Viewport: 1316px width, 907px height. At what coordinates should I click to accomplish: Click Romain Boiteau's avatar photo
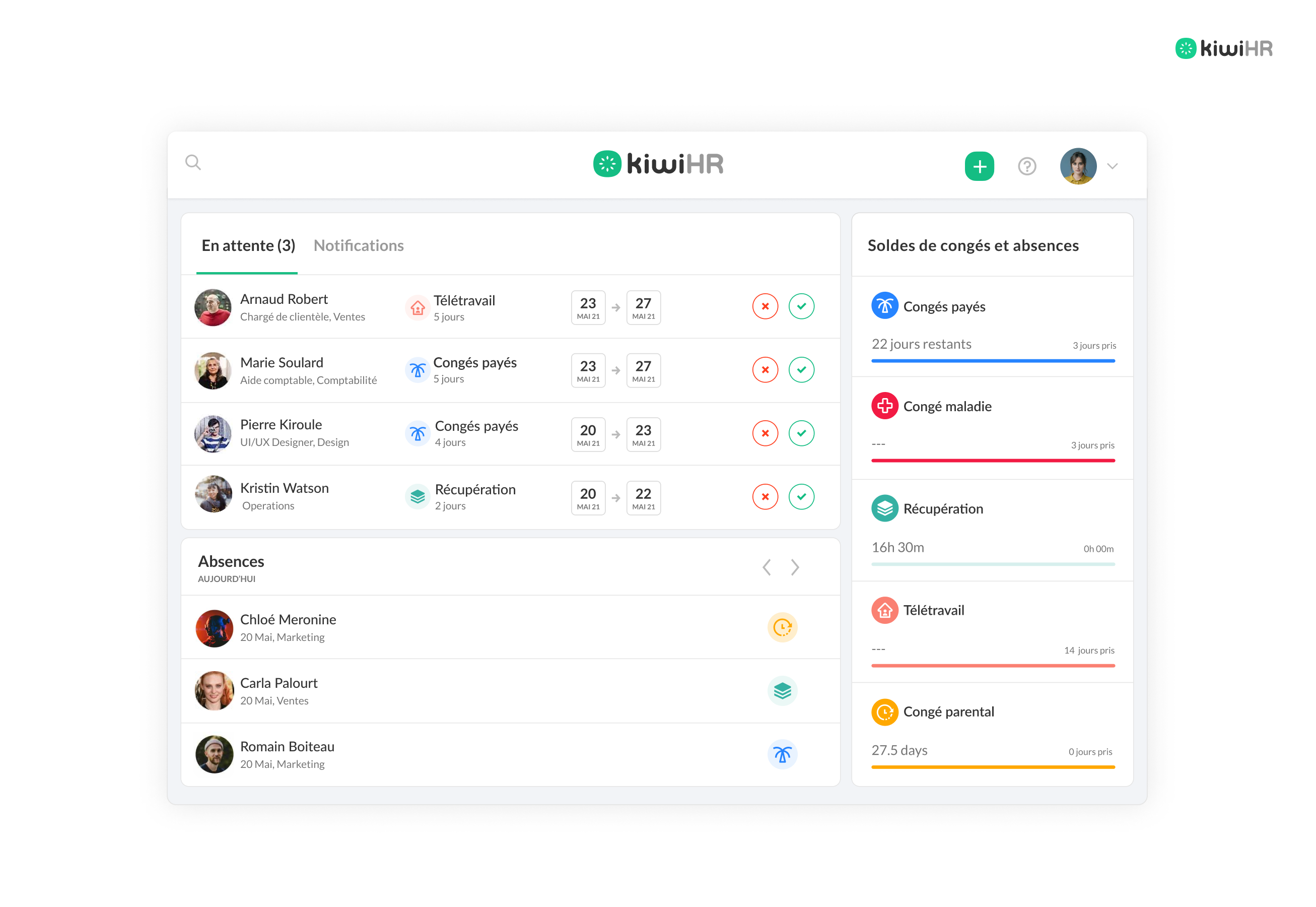[x=214, y=755]
